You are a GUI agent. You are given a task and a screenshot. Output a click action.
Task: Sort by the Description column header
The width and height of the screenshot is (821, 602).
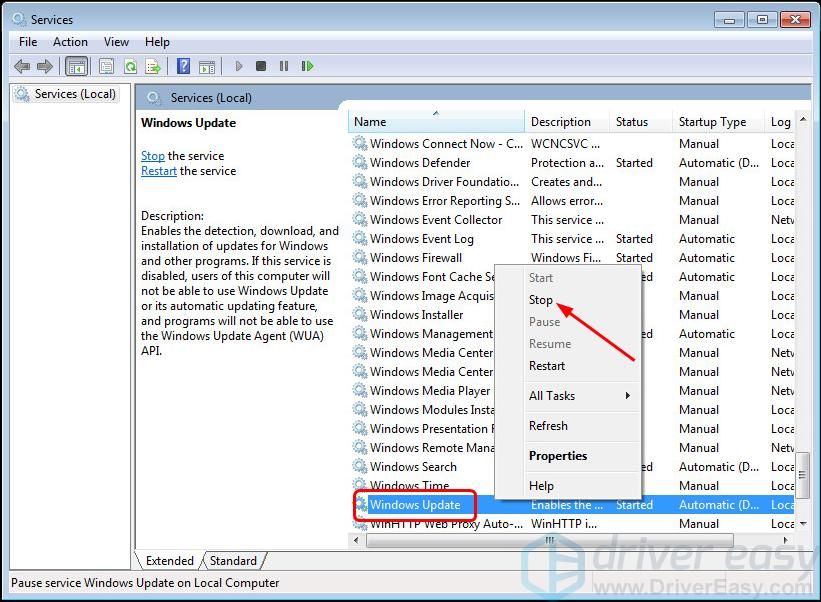567,121
